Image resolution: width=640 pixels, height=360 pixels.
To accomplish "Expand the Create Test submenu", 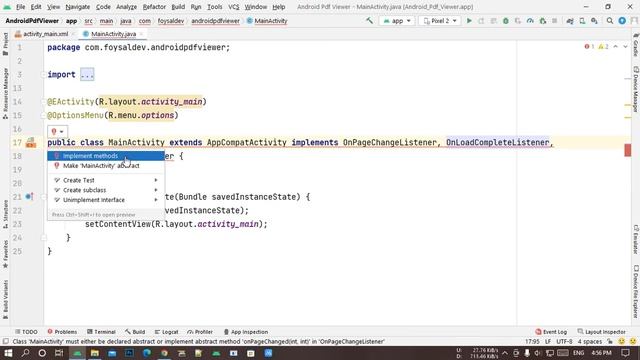I will click(106, 180).
